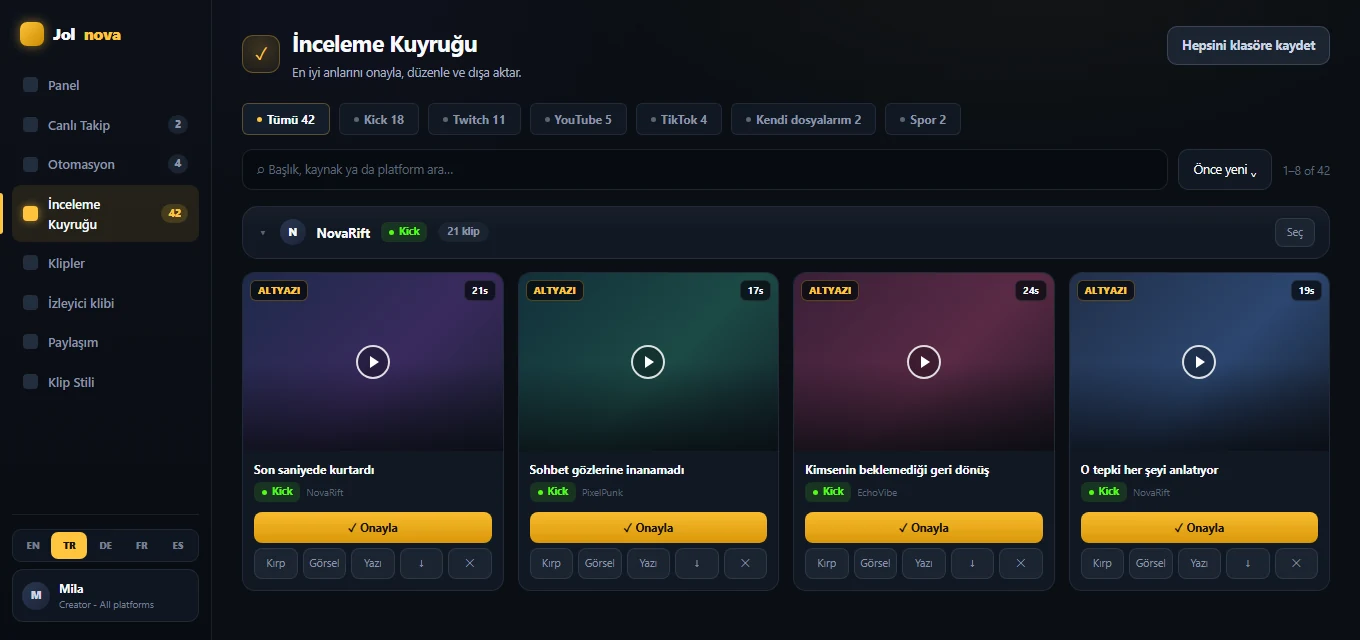Toggle ALTYAZI badge on 24s clip

coord(830,290)
